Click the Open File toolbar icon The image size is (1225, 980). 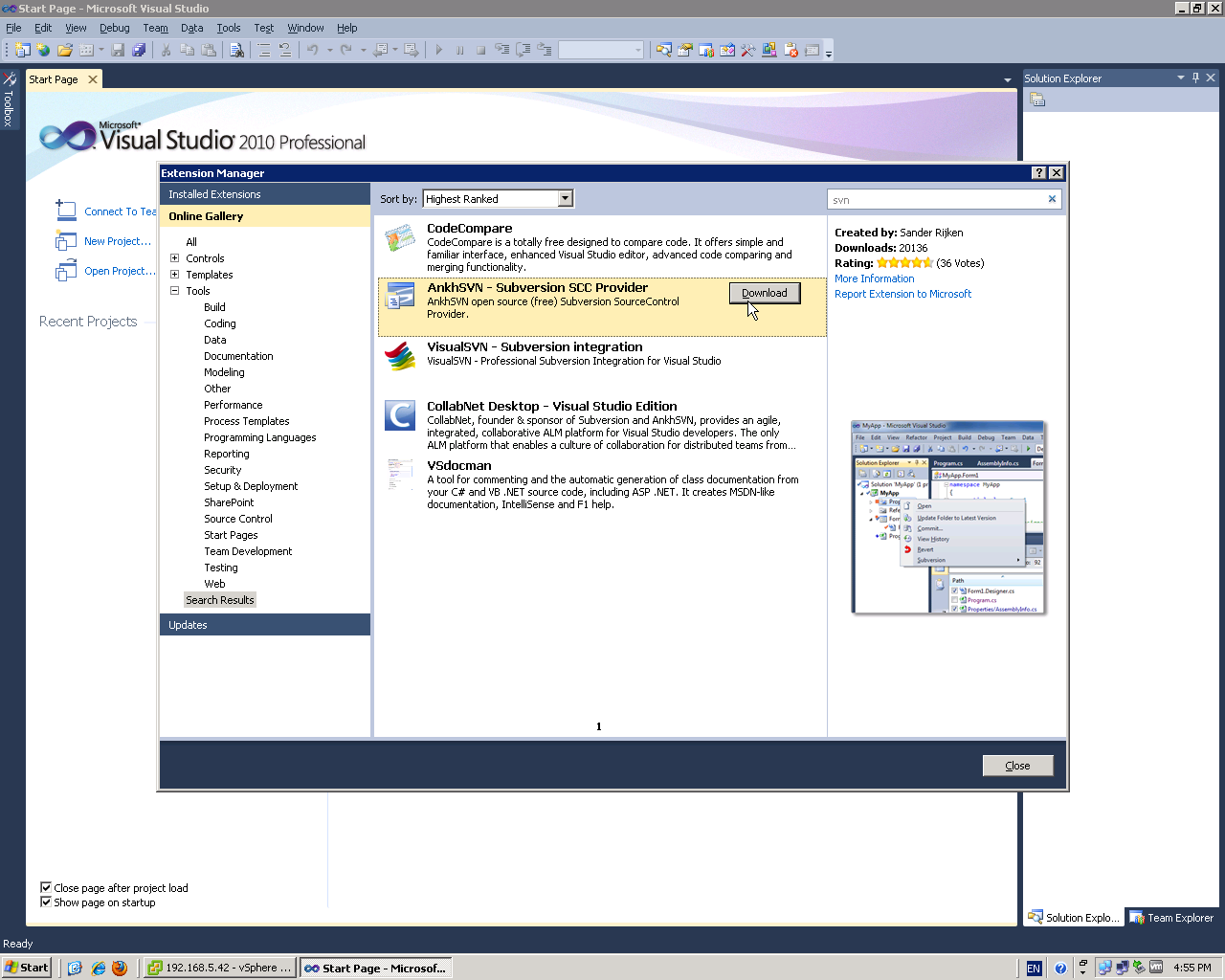coord(65,50)
